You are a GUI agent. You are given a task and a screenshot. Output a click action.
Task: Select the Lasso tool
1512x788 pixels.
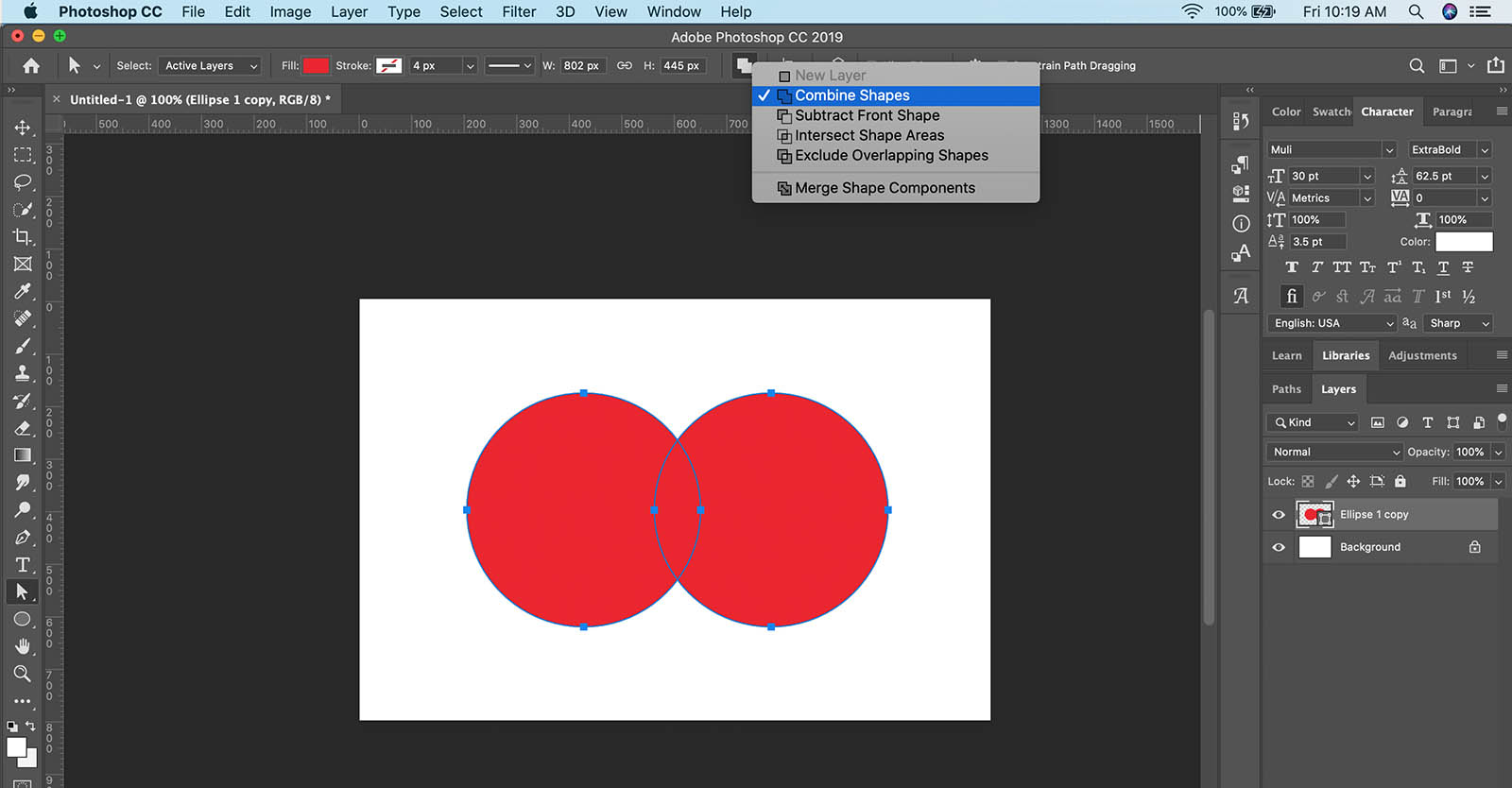23,181
